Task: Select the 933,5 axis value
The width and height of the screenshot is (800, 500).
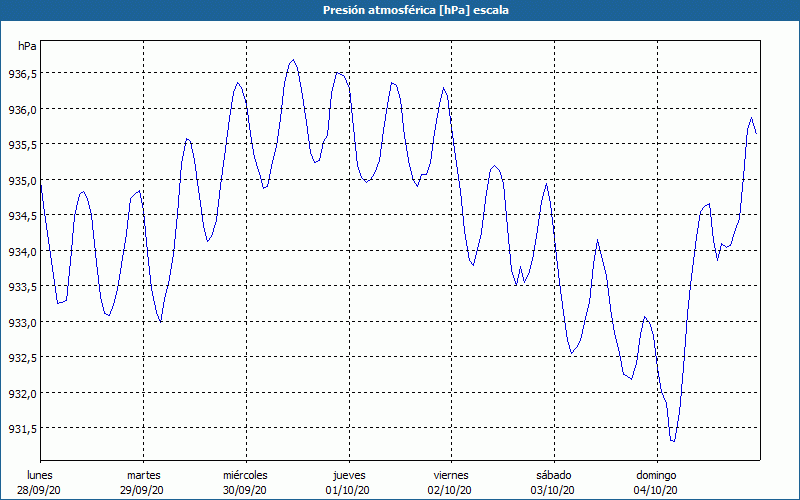Action: 22,287
